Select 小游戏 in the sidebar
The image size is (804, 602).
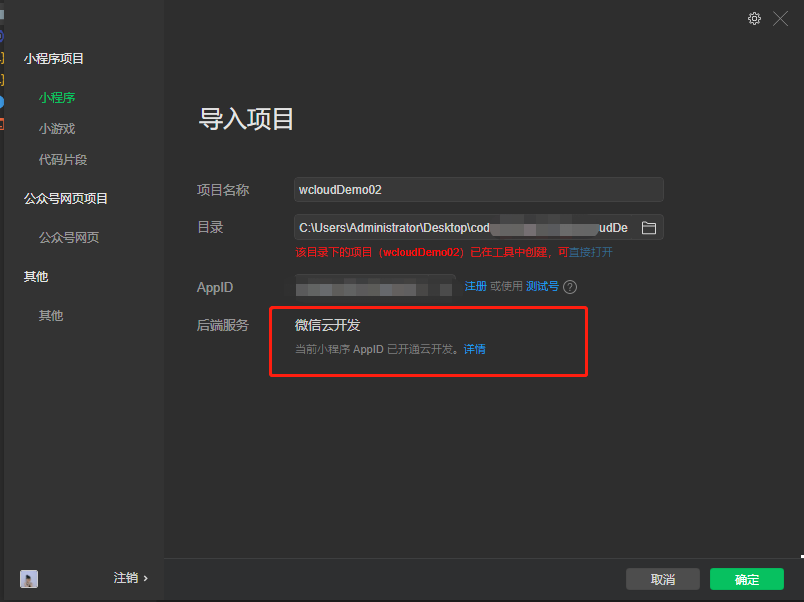tap(57, 129)
